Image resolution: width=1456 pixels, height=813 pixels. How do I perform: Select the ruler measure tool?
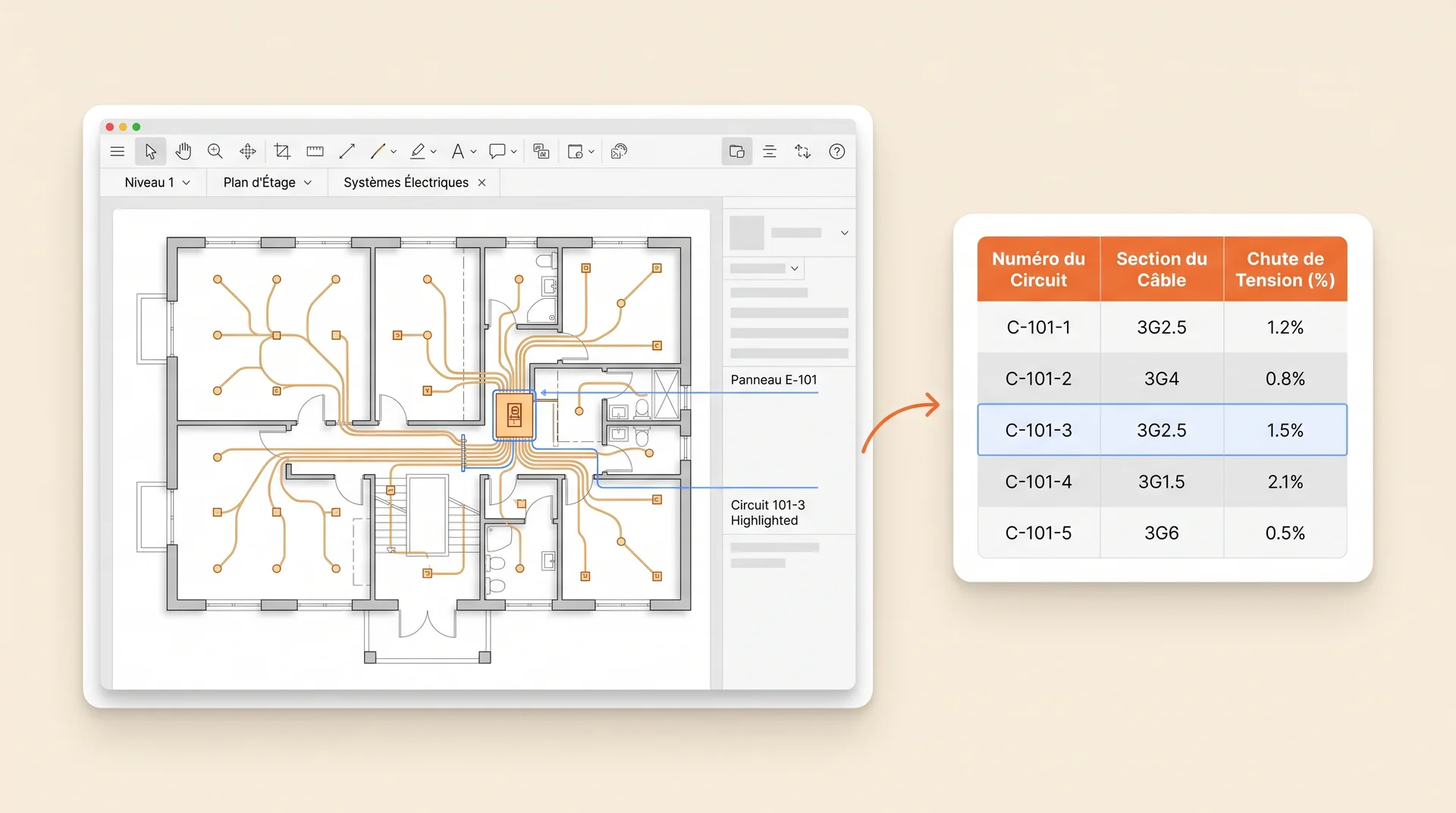(x=315, y=152)
